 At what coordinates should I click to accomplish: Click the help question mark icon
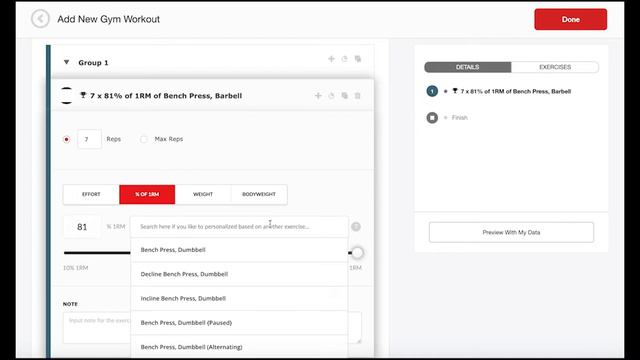pos(356,227)
